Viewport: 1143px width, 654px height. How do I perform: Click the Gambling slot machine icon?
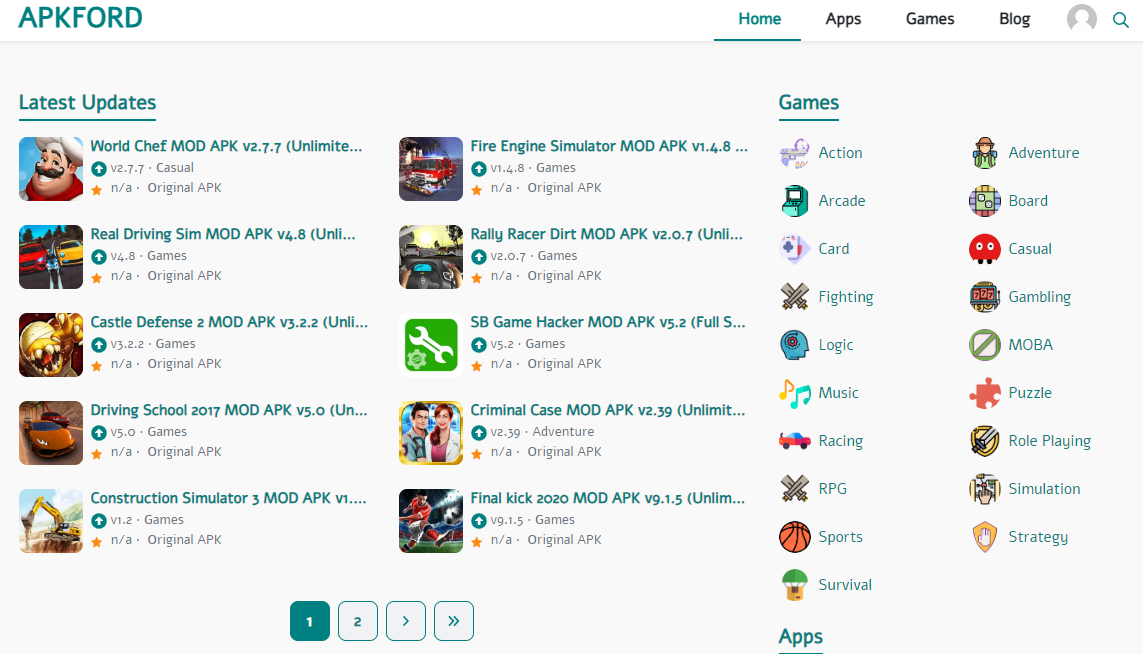[x=985, y=297]
